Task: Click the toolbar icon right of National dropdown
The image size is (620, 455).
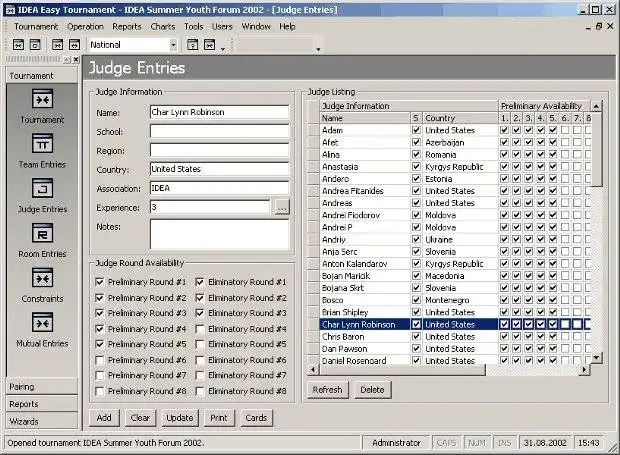Action: pos(193,45)
